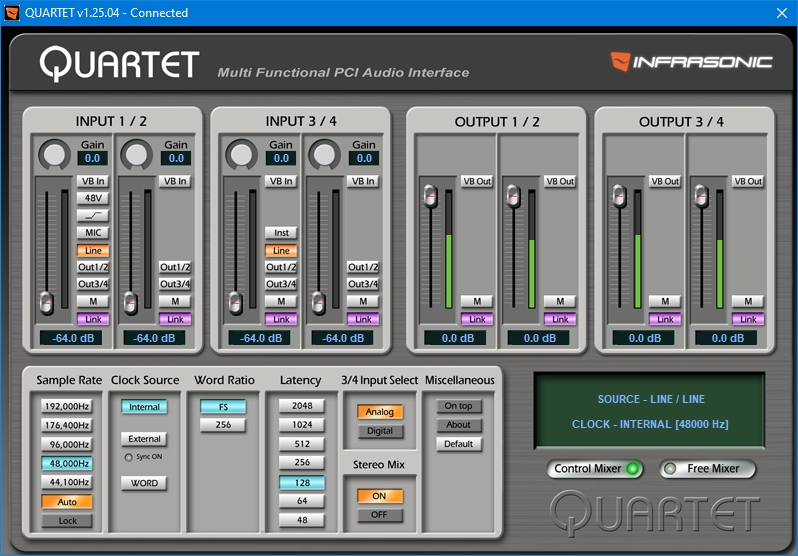Image resolution: width=798 pixels, height=556 pixels.
Task: Click the Lock sample rate button
Action: pyautogui.click(x=67, y=521)
